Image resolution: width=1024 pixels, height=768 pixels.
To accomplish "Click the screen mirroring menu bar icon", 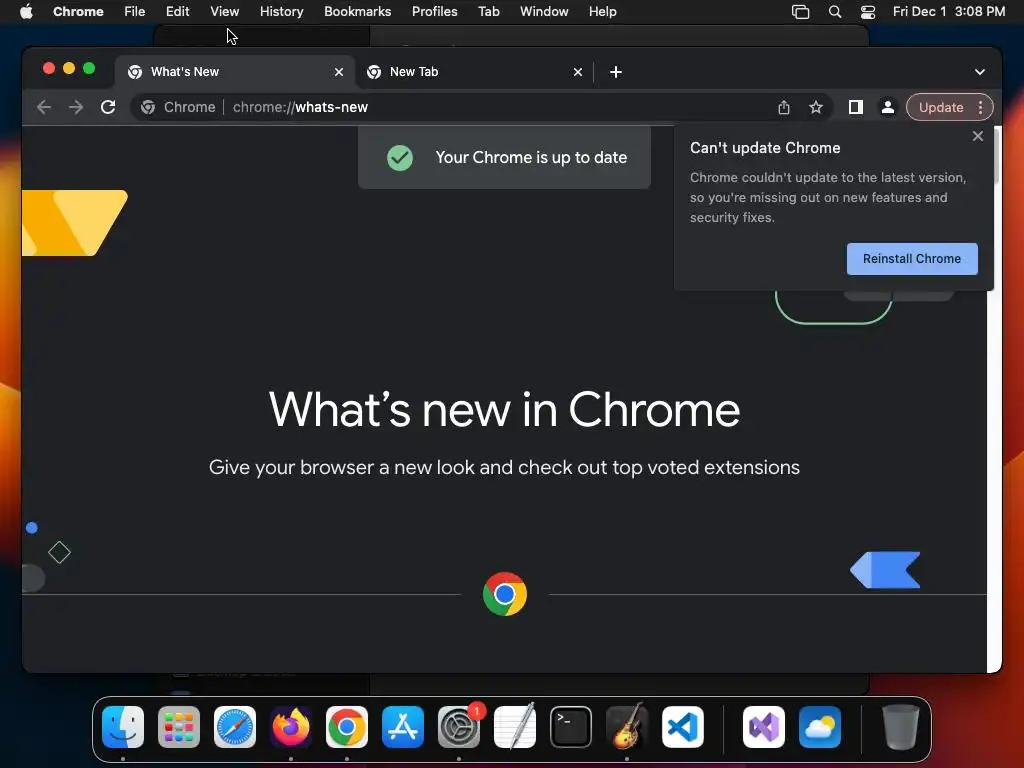I will 800,12.
